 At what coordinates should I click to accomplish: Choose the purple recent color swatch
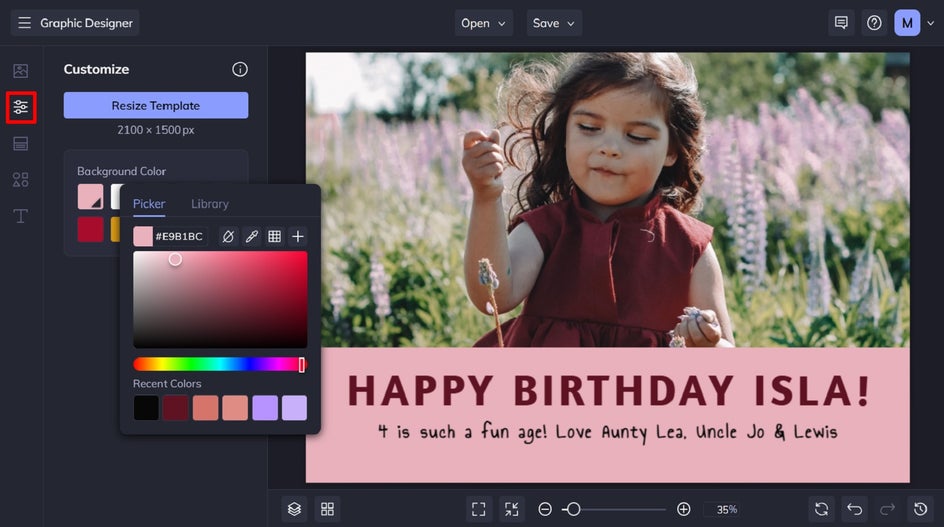(x=265, y=408)
